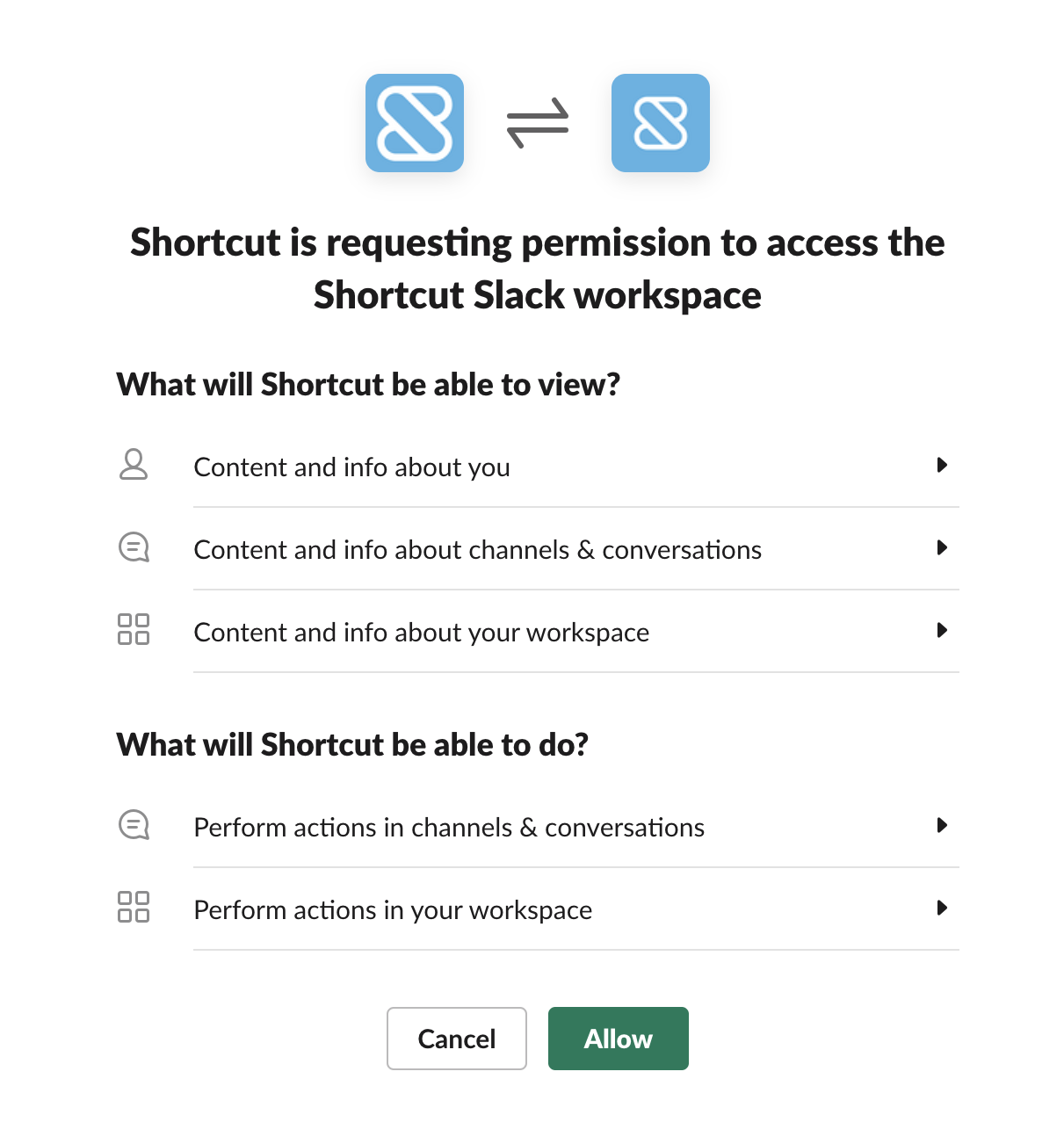Expand Perform actions in your workspace arrow

click(942, 908)
